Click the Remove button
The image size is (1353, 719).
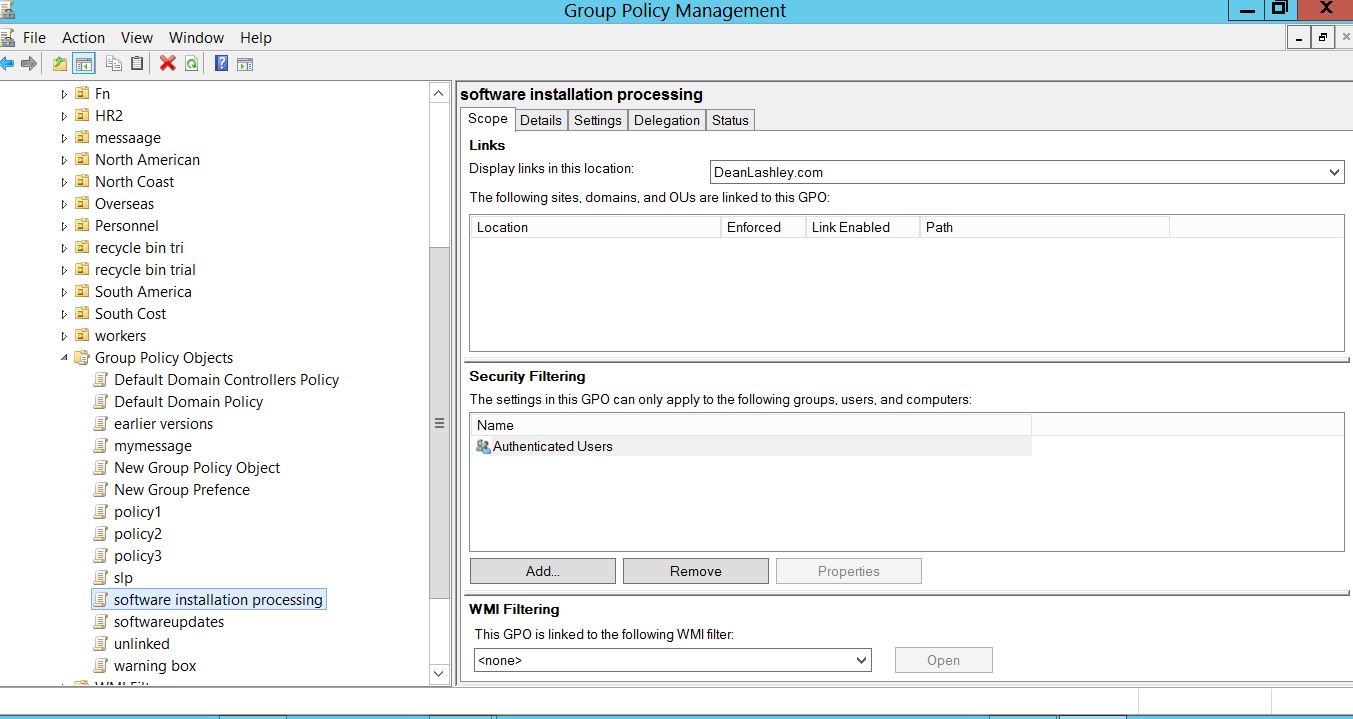point(695,571)
